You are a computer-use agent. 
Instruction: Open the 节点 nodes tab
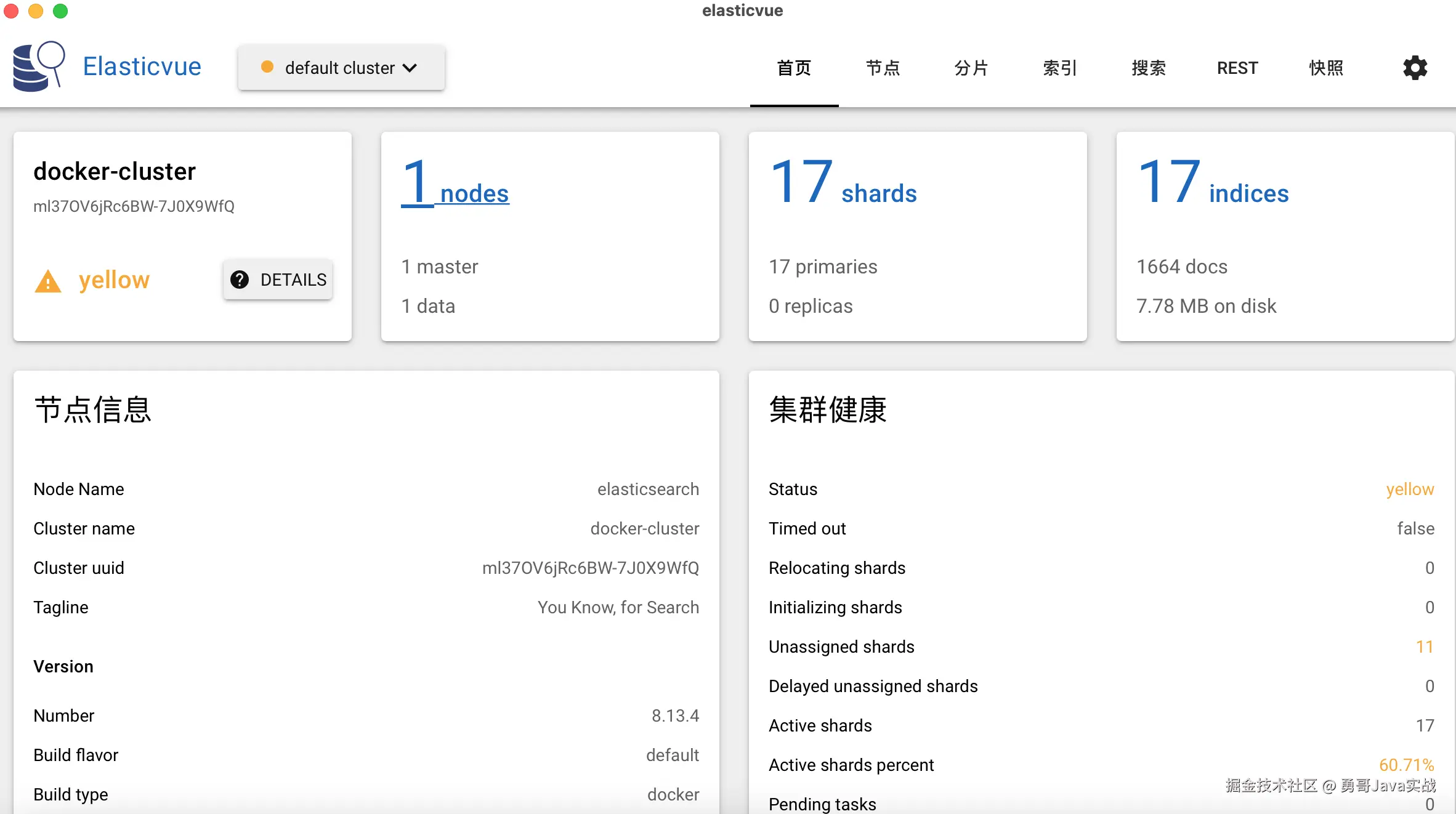point(883,68)
